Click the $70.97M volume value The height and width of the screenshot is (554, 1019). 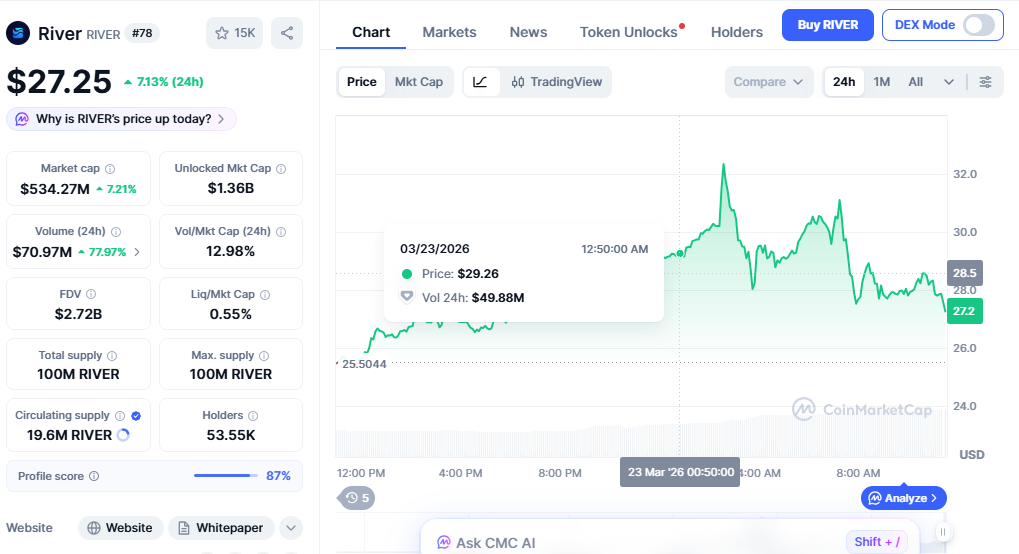42,252
